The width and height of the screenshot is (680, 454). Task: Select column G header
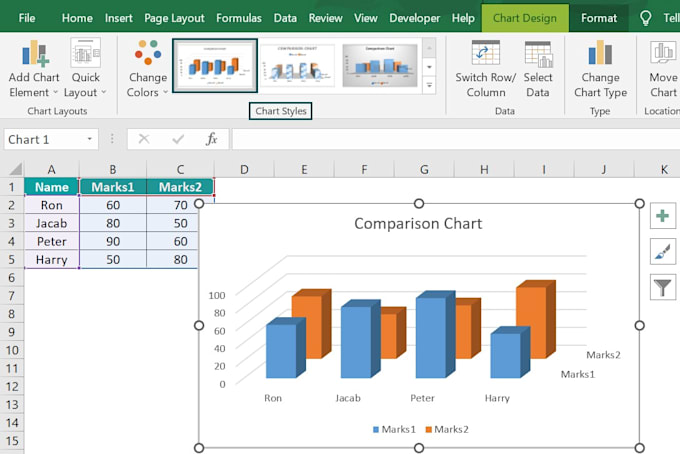(424, 169)
